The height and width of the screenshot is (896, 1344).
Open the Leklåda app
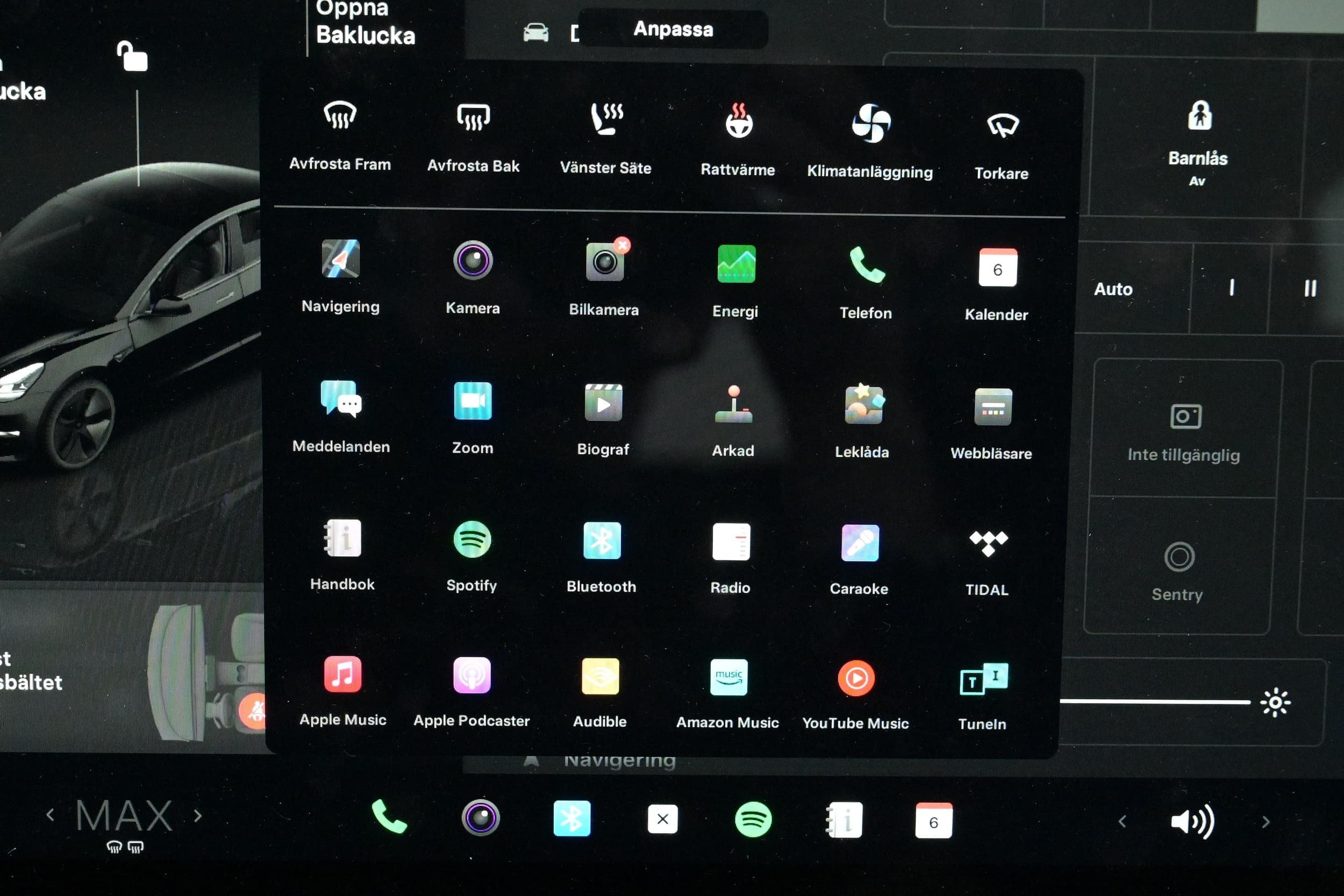point(862,422)
